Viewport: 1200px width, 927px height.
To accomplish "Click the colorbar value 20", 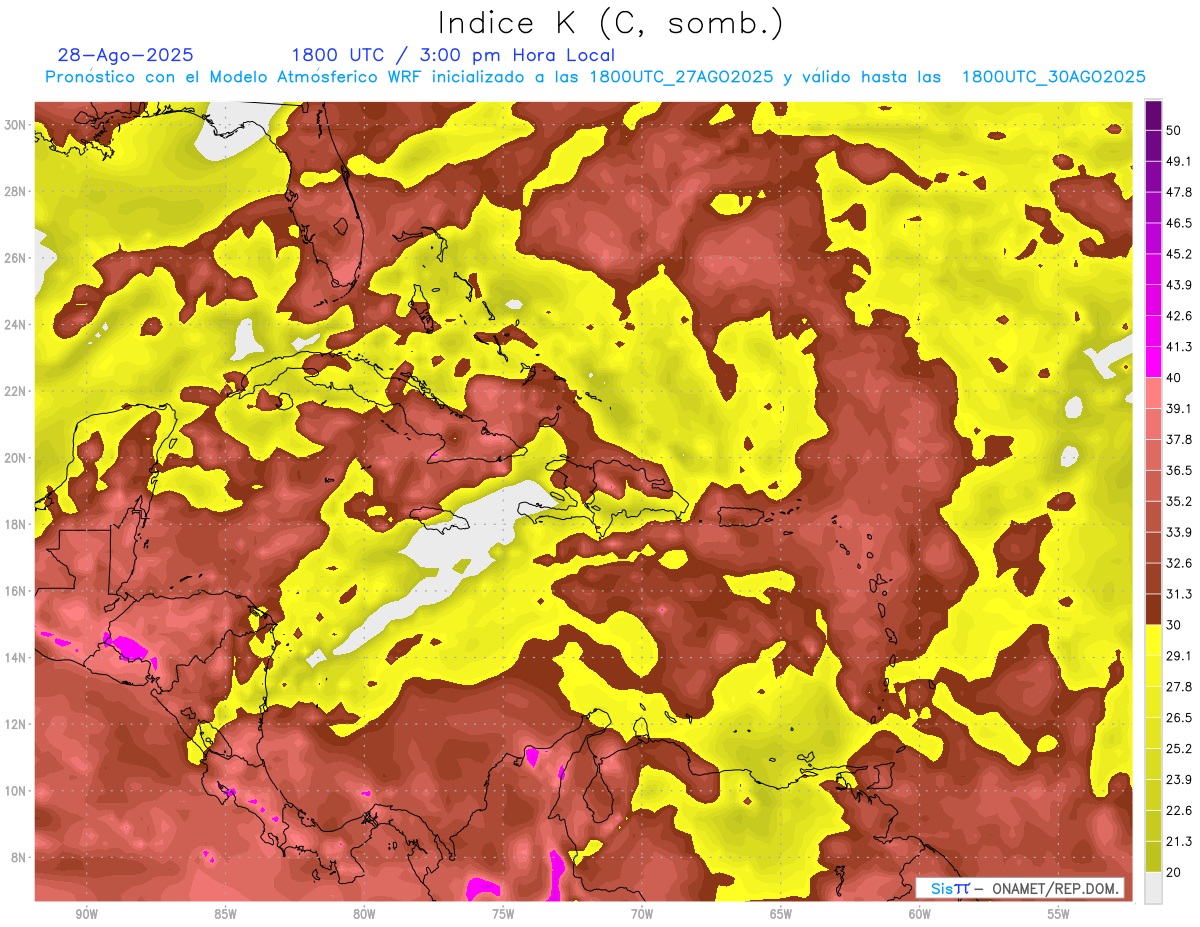I will (x=1174, y=872).
